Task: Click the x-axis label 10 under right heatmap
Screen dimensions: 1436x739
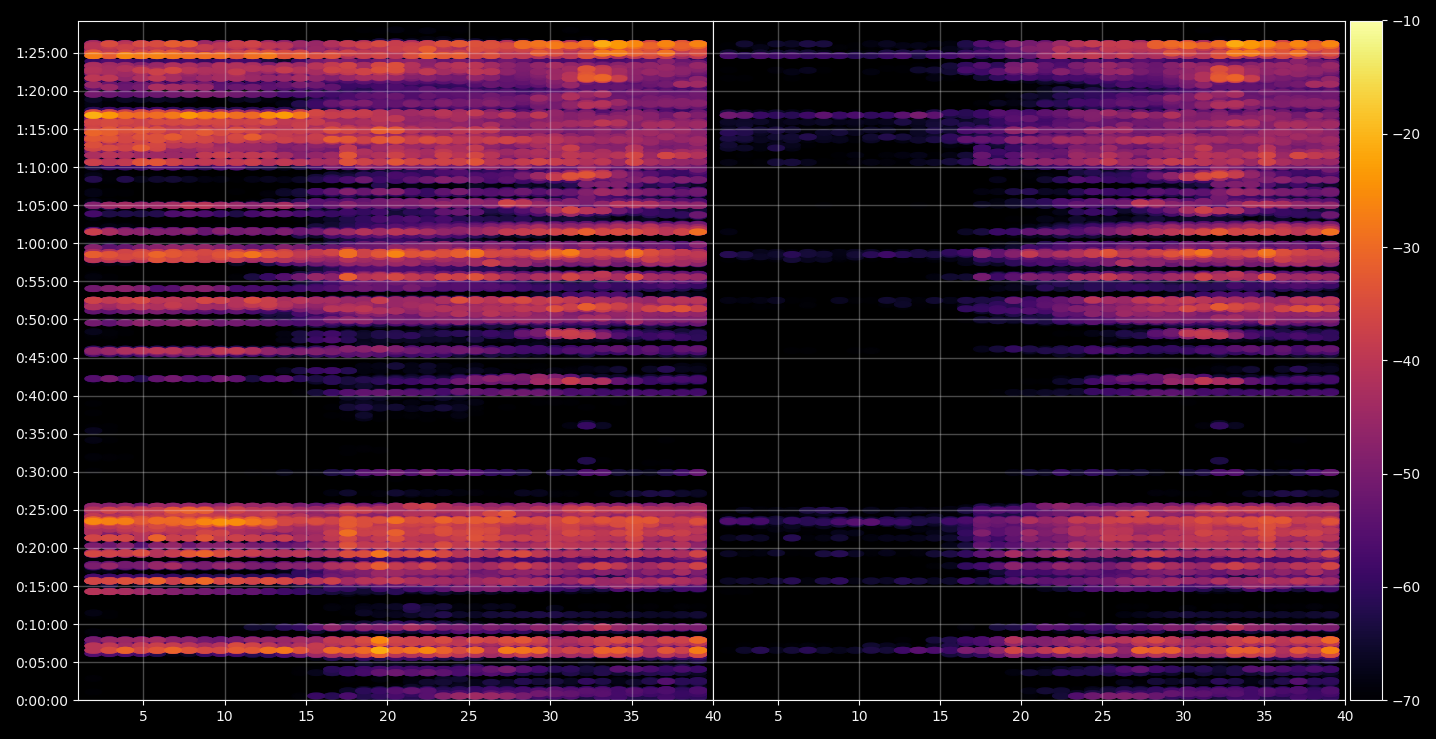Action: (858, 716)
